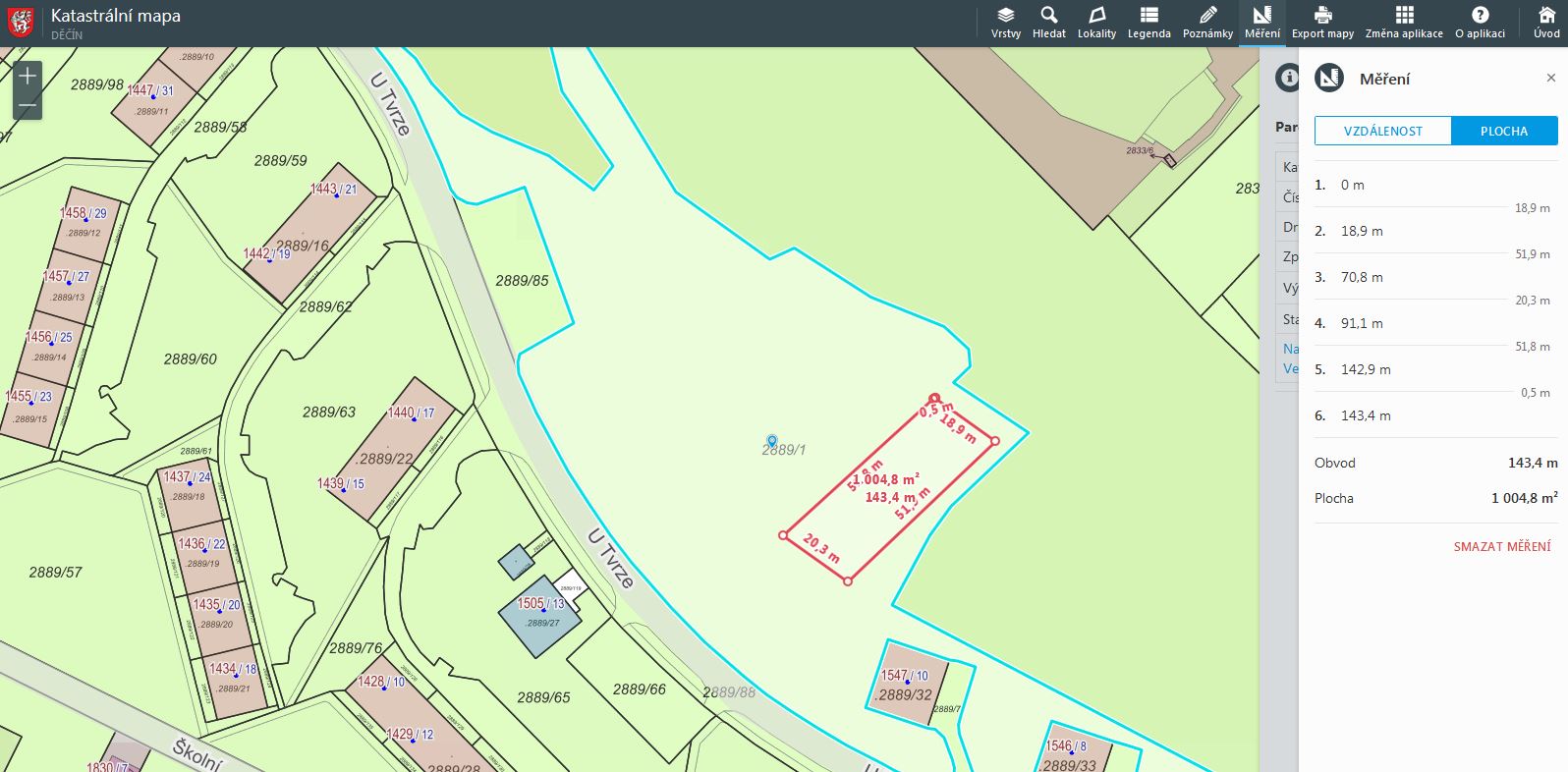Open the Vrstvy layers tool

[1005, 23]
